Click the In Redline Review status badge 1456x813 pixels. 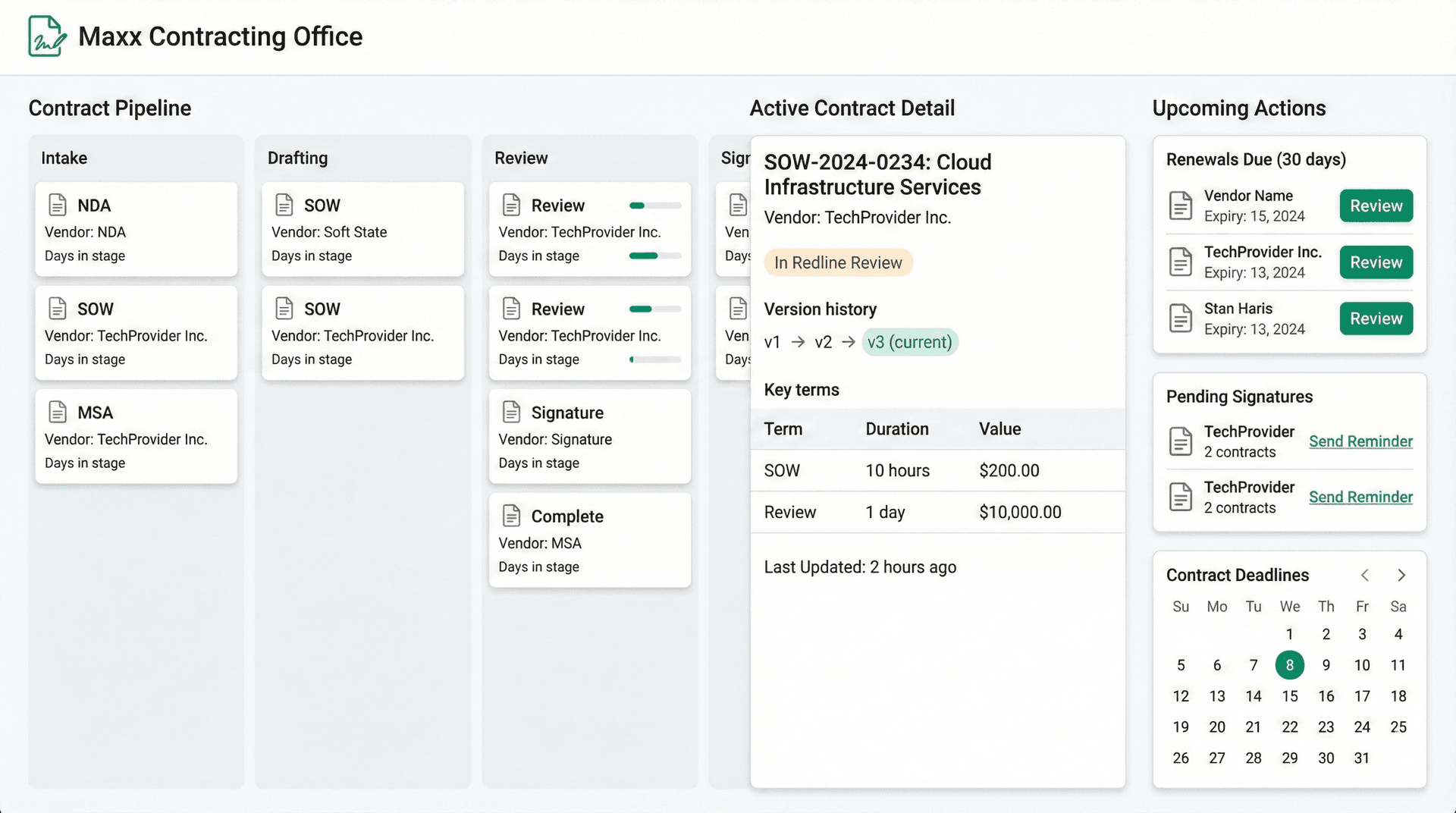pyautogui.click(x=838, y=262)
